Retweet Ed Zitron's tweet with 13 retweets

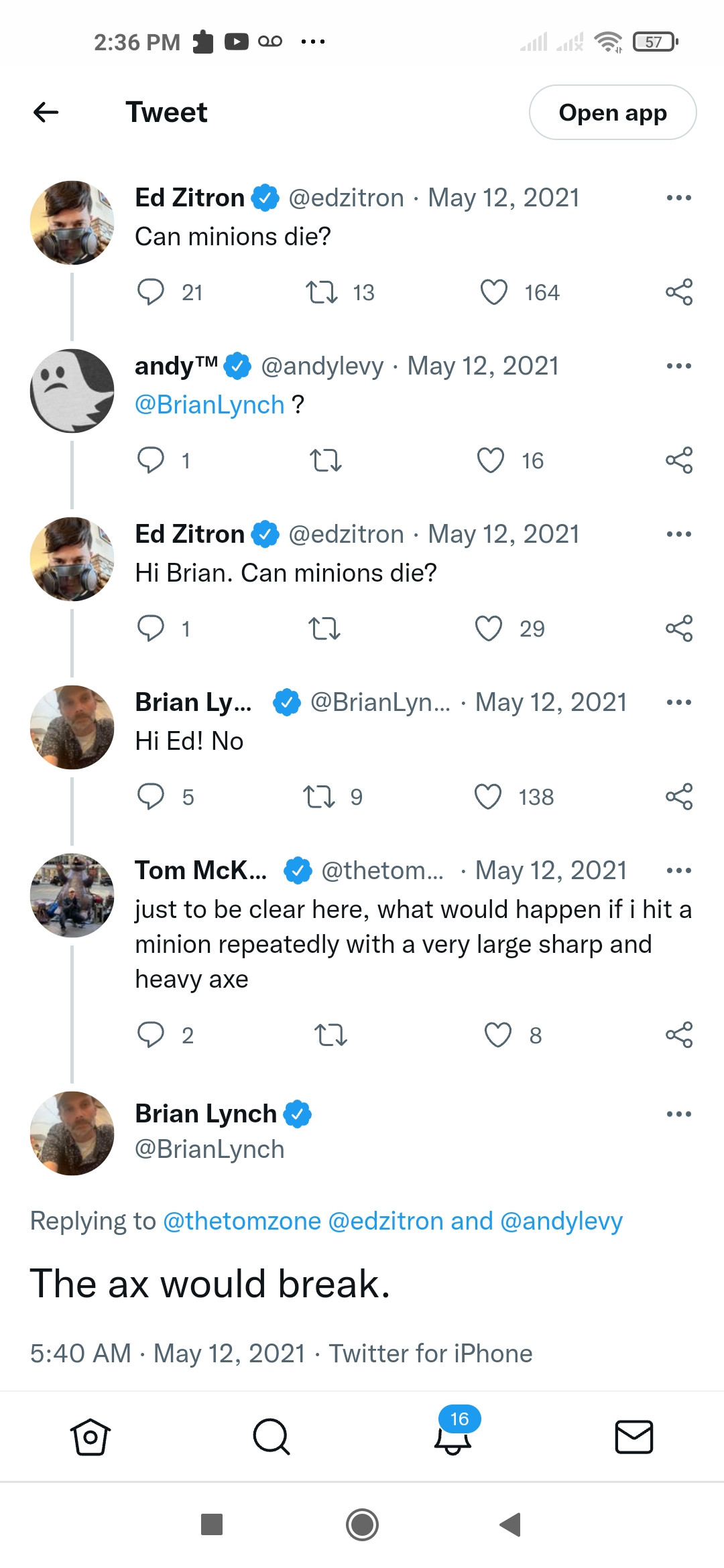(x=322, y=292)
